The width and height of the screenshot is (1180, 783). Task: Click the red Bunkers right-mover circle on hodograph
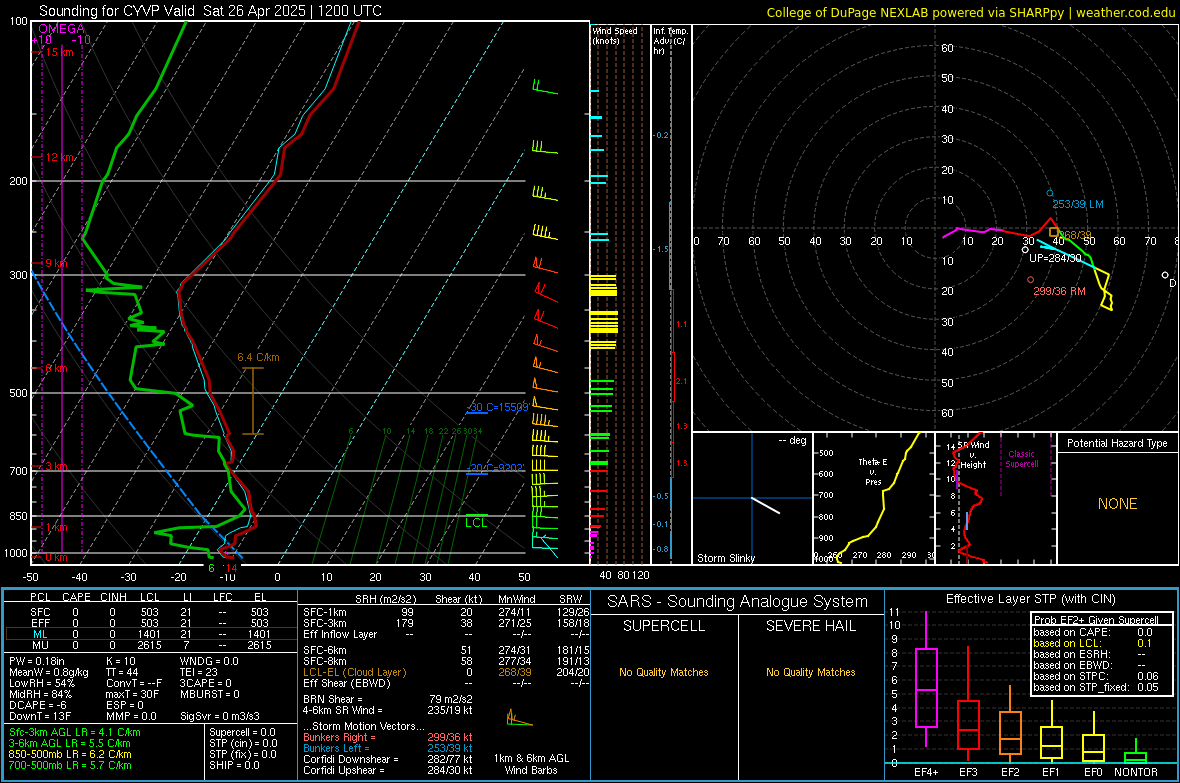point(1030,279)
